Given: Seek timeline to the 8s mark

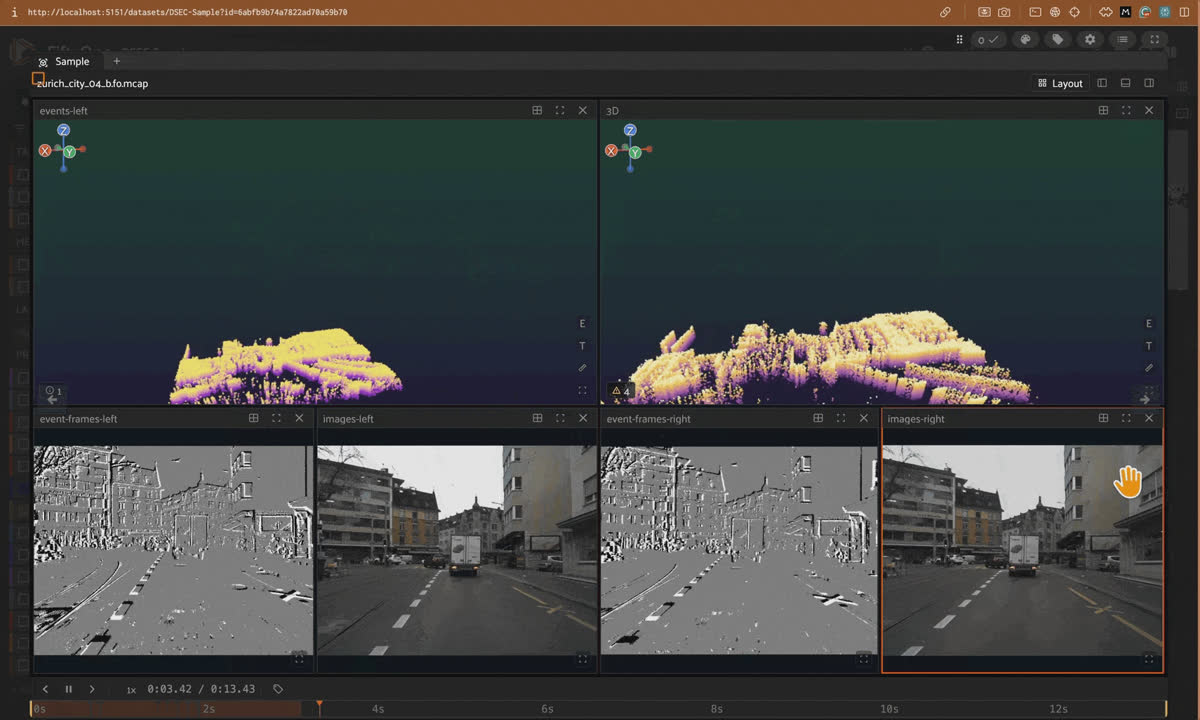Looking at the screenshot, I should [717, 709].
